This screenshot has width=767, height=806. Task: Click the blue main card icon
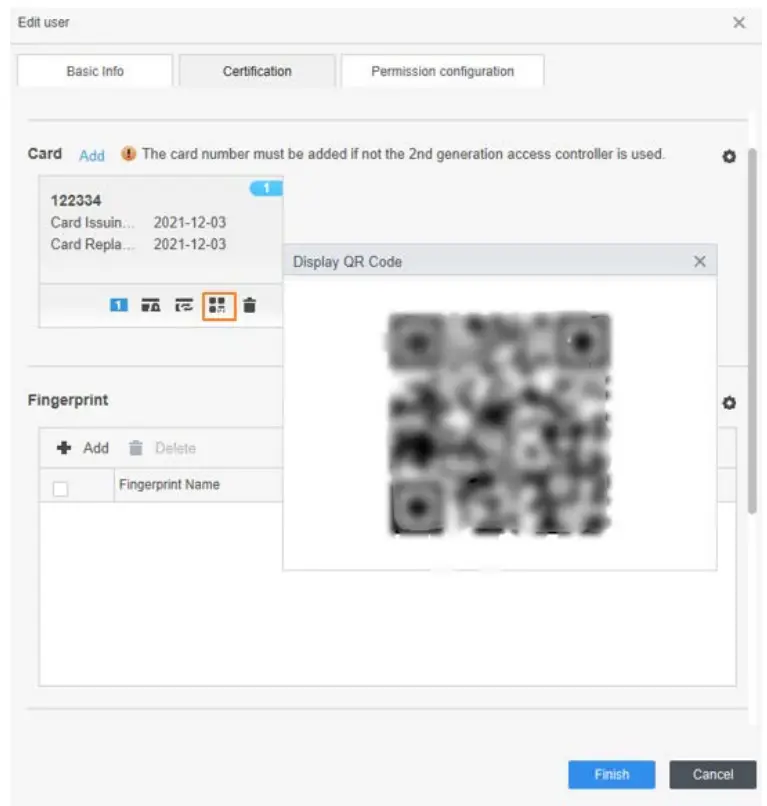(119, 306)
